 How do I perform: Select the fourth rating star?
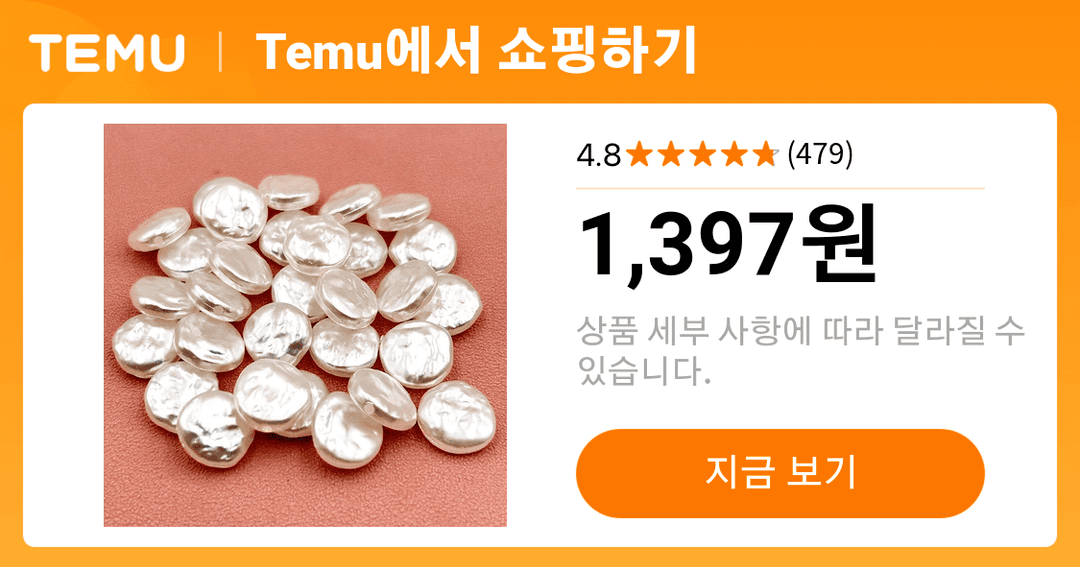point(734,154)
